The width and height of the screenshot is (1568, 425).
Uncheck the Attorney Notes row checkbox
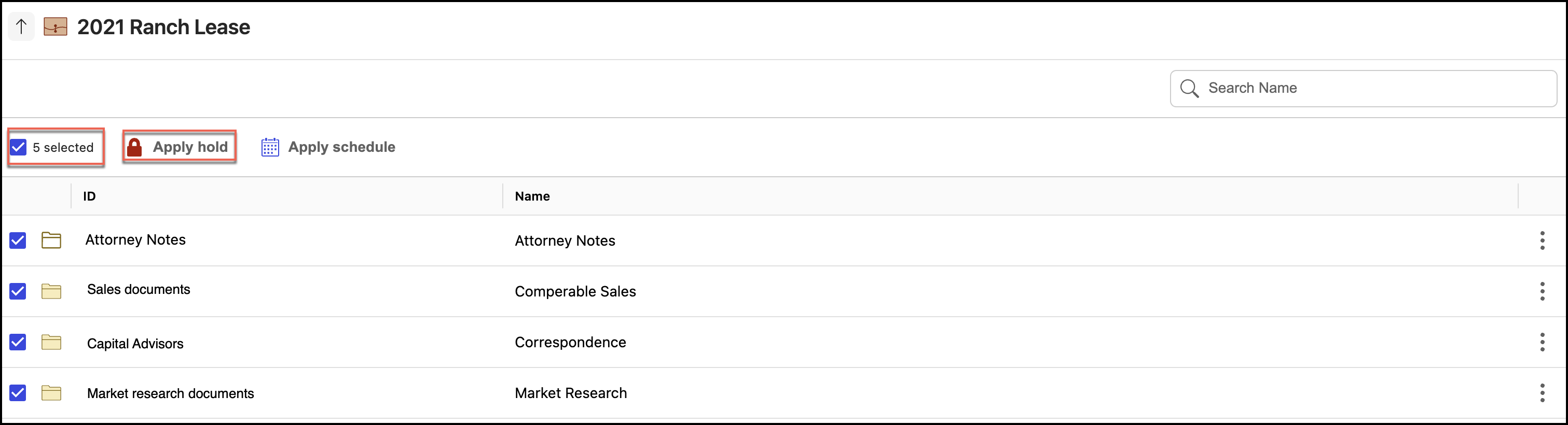[18, 240]
